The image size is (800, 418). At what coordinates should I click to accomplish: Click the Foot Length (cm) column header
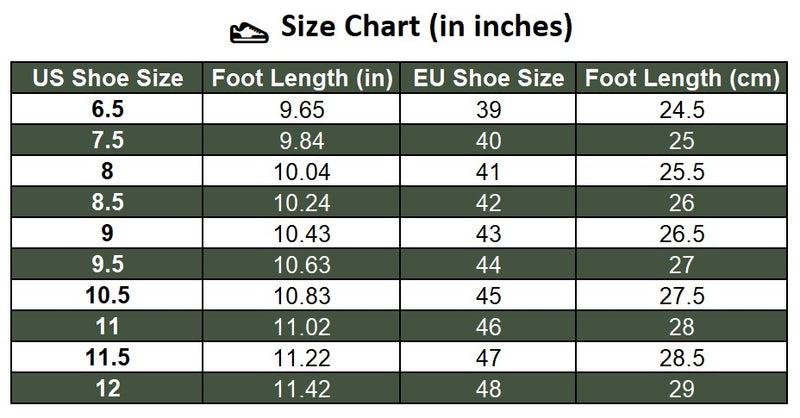coord(682,78)
